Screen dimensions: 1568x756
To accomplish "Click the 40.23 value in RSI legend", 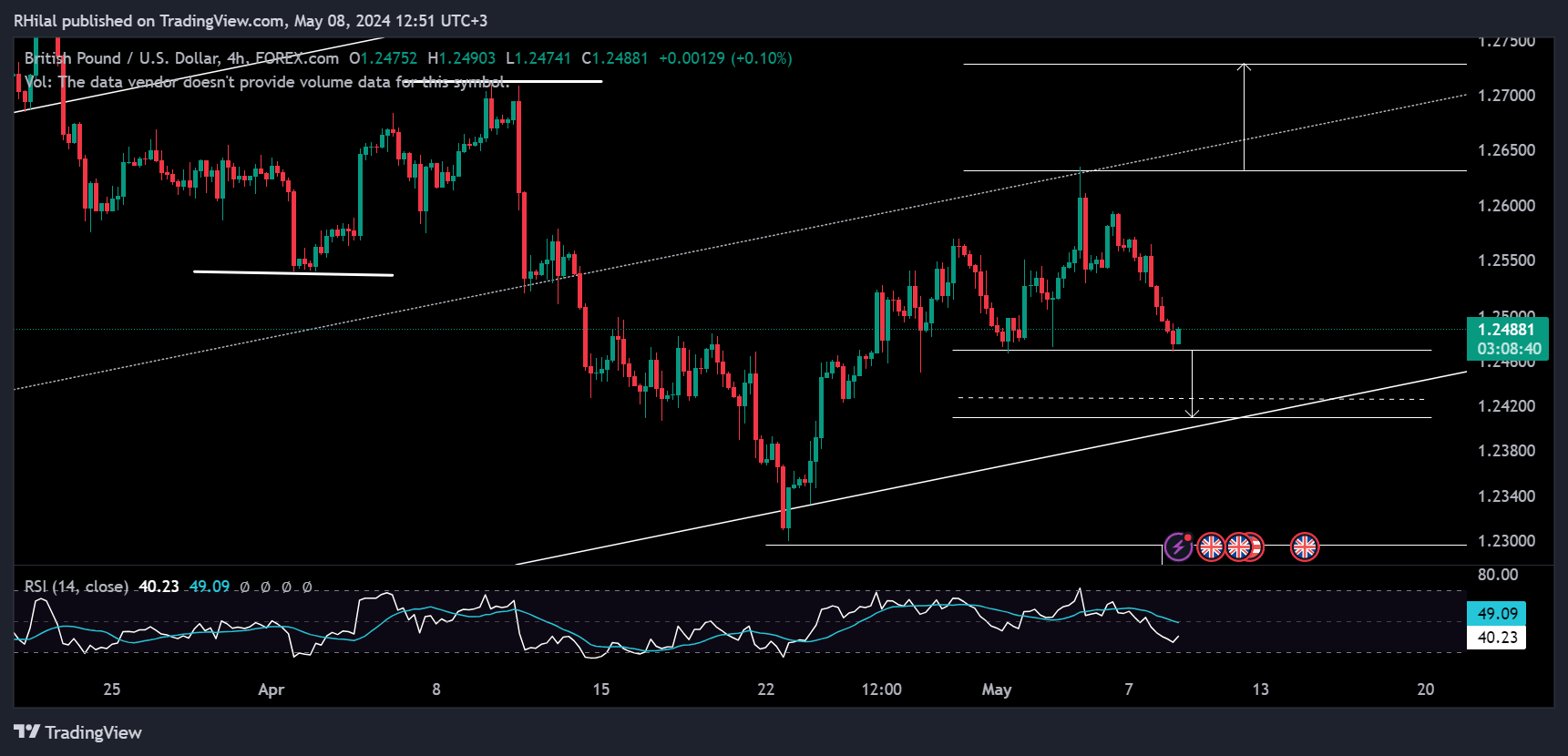I will (x=159, y=587).
